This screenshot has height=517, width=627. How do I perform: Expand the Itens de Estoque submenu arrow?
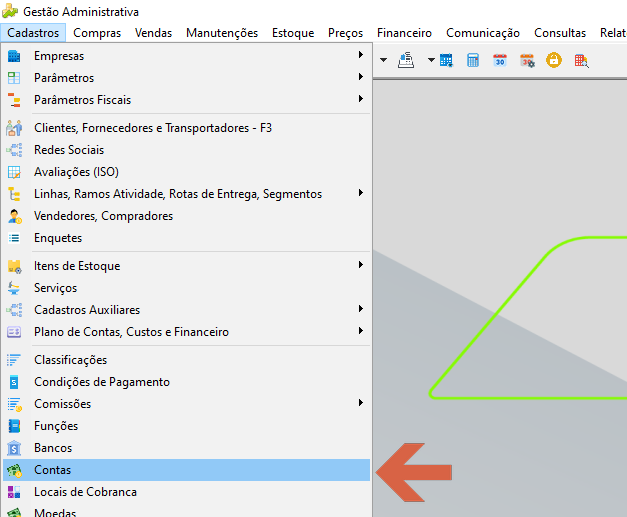click(x=361, y=265)
